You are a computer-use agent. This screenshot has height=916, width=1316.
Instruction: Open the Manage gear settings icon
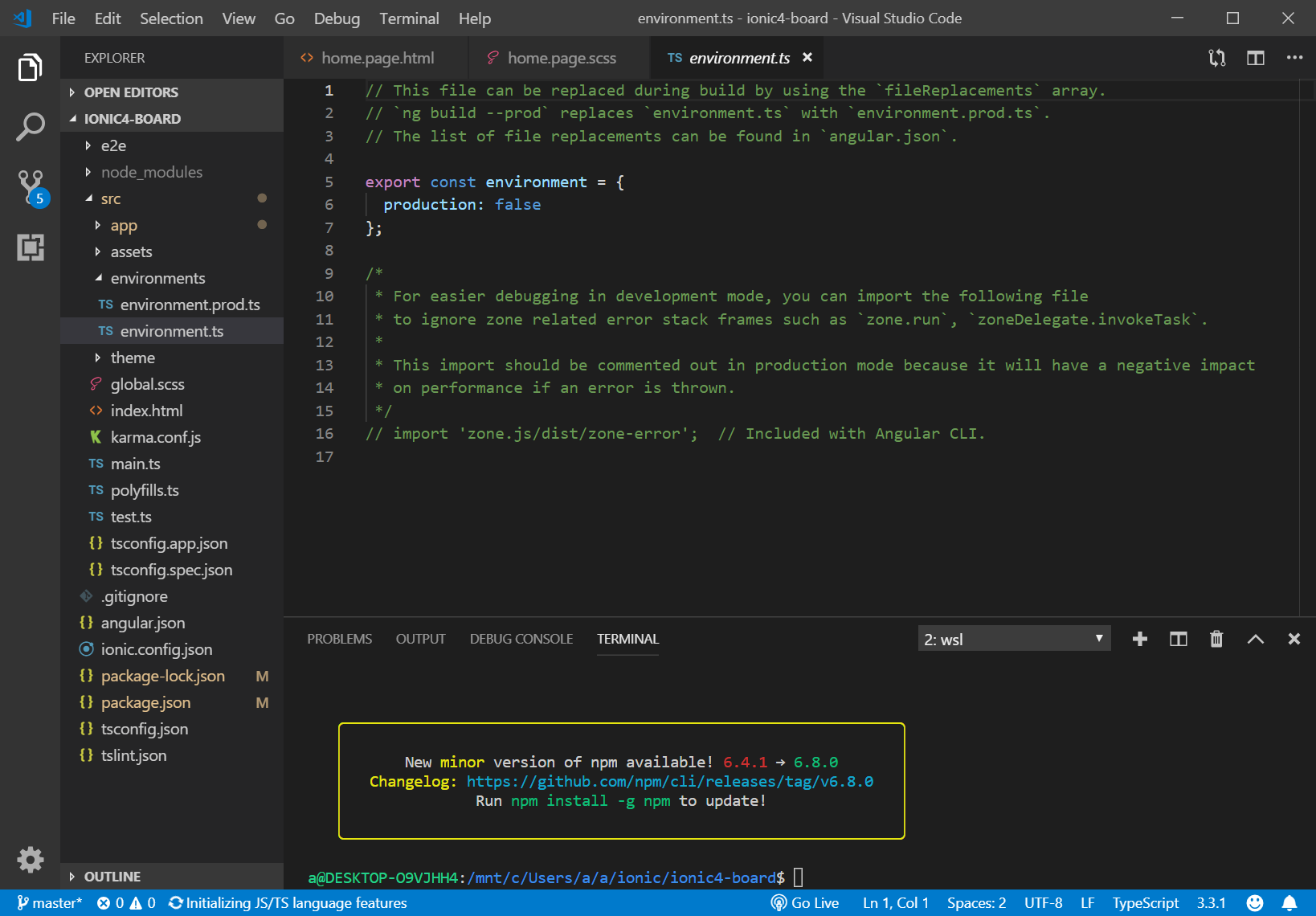(x=30, y=860)
